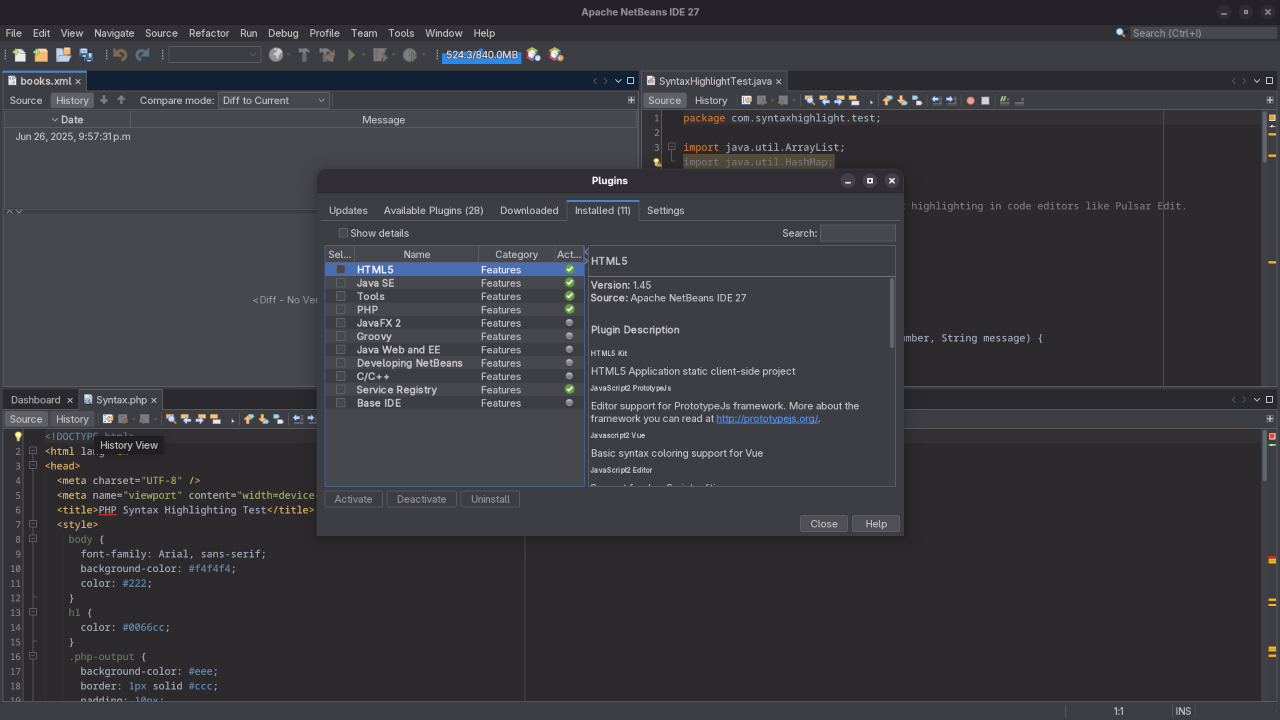Screen dimensions: 1280x720
Task: Click the Build Project hammer icon
Action: [x=305, y=55]
